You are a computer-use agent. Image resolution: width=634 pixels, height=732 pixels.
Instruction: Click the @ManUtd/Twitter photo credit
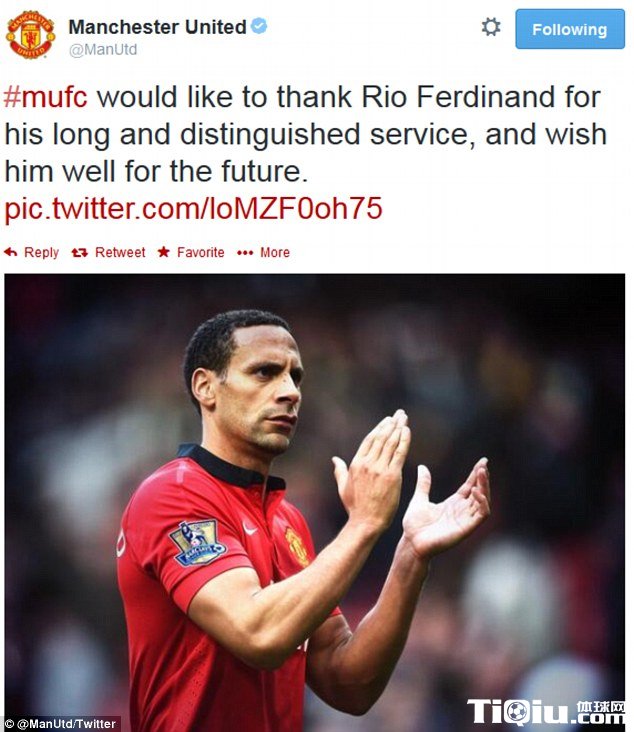pos(61,724)
